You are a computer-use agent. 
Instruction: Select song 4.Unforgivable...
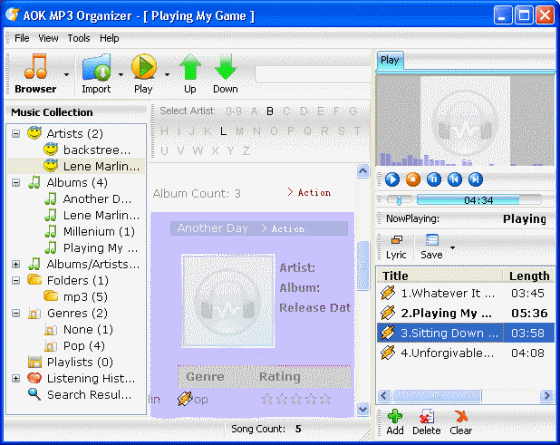click(x=465, y=353)
